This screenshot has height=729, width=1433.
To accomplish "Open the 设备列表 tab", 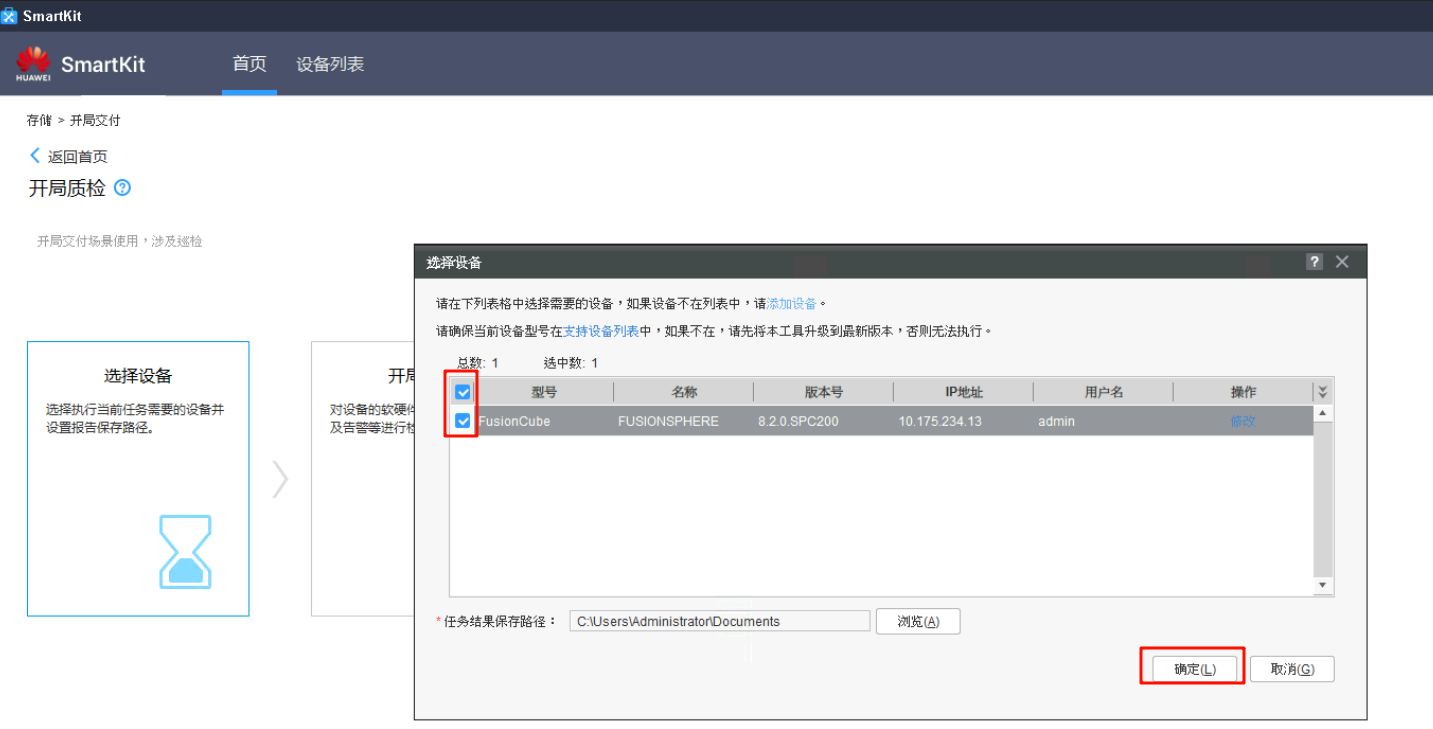I will coord(330,64).
